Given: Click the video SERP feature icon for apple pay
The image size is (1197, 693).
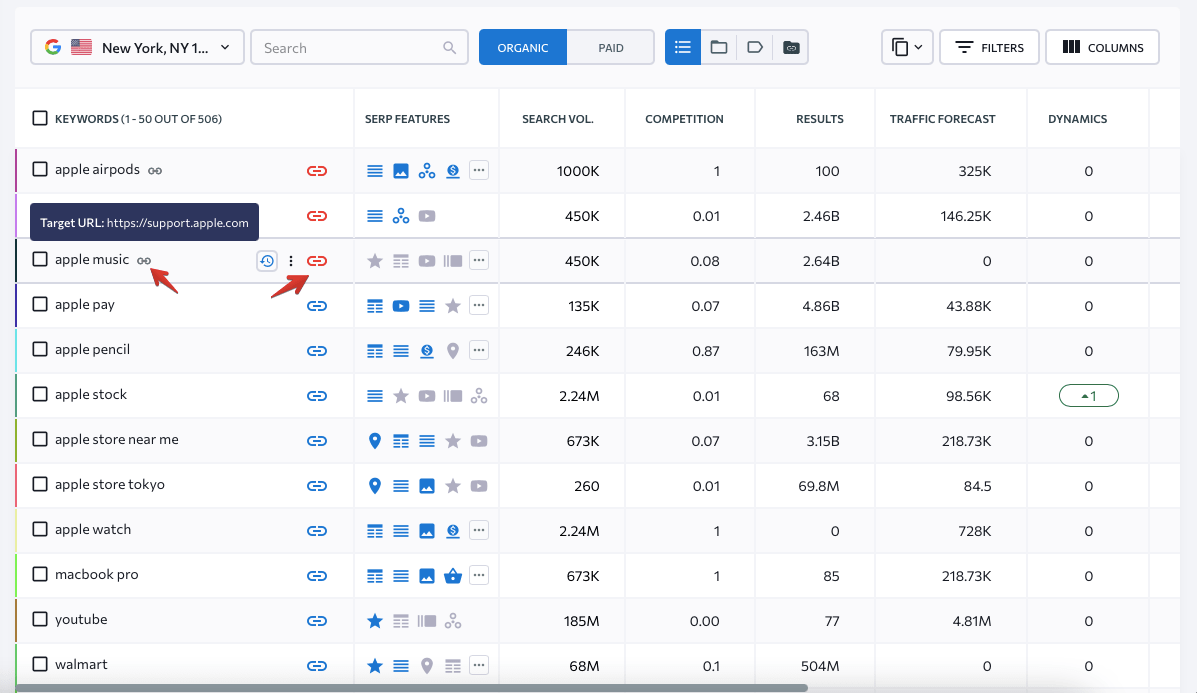Looking at the screenshot, I should (401, 306).
